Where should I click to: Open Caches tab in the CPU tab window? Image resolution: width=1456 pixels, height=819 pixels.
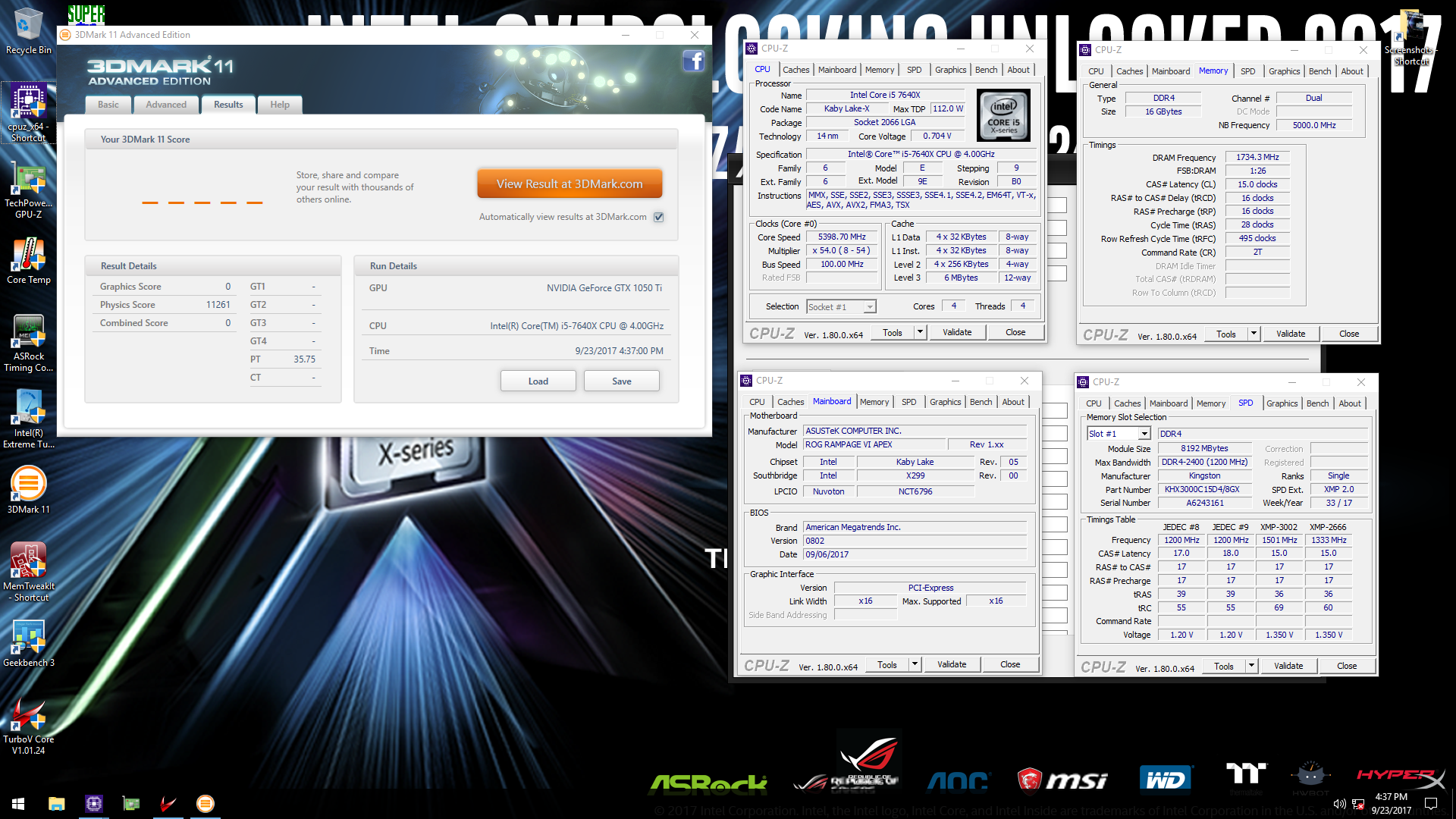coord(795,70)
